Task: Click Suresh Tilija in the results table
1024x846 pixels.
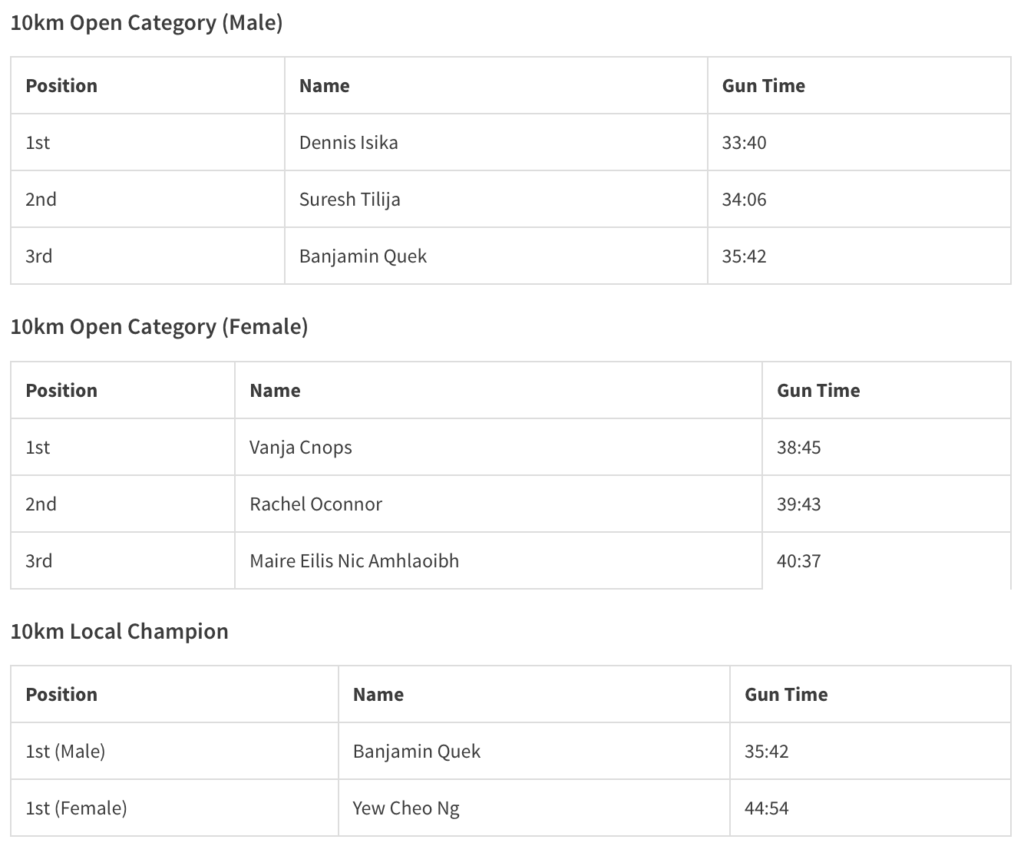Action: point(350,200)
